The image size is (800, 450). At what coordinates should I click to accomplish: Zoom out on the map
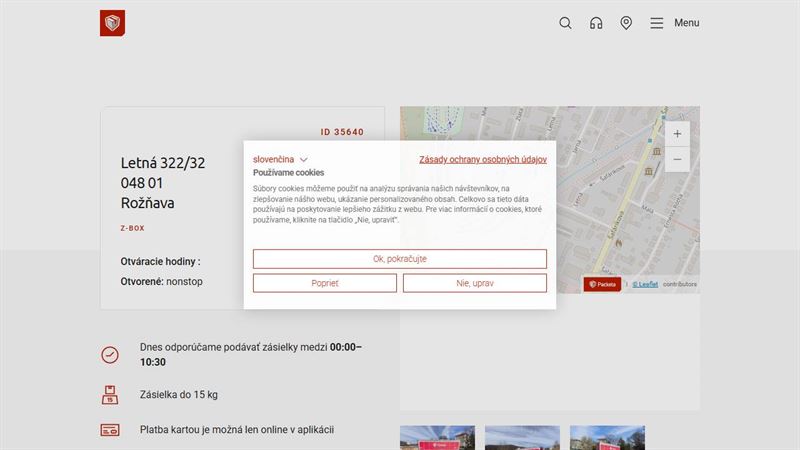point(677,159)
